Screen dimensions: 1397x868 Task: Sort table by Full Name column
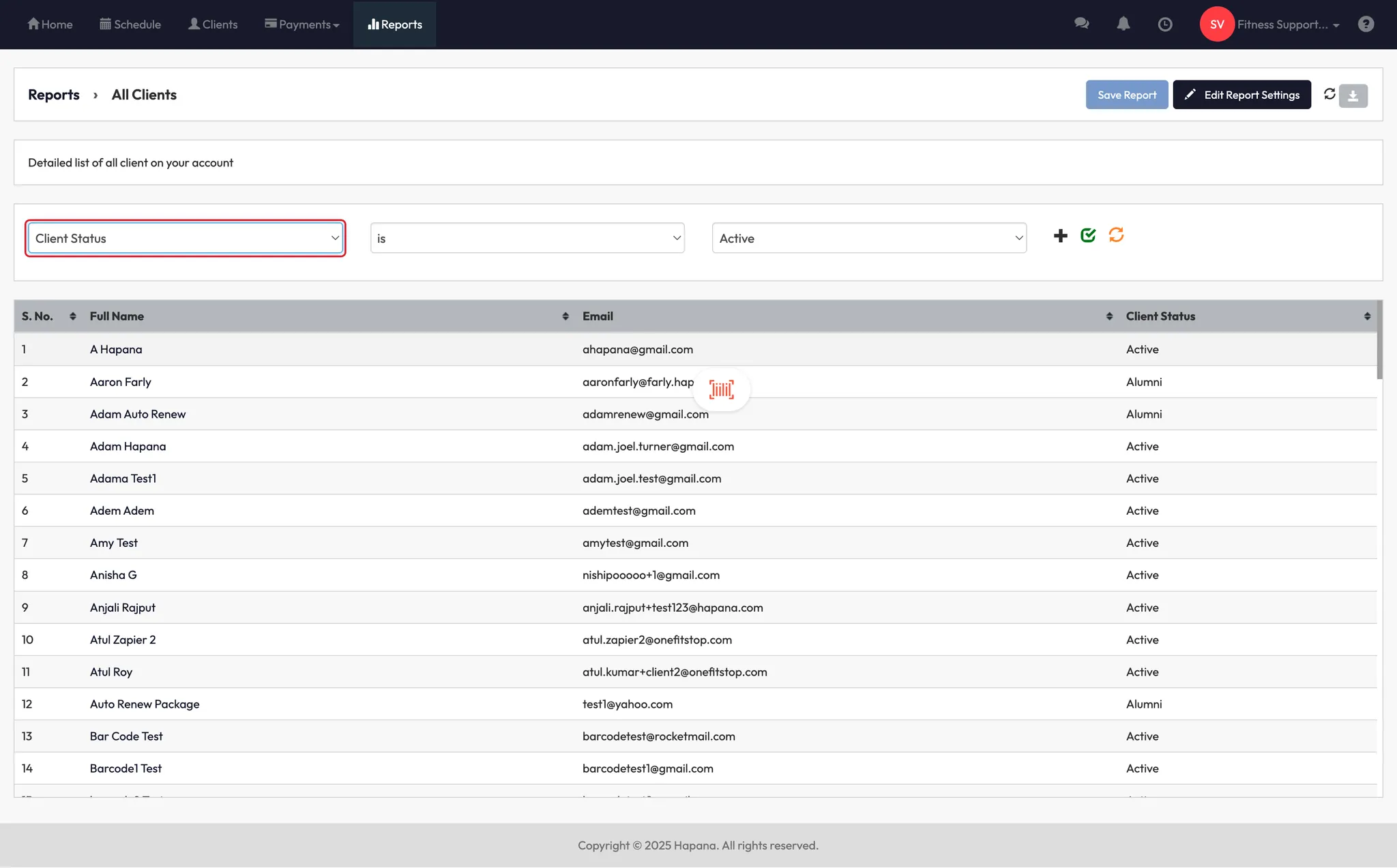565,316
